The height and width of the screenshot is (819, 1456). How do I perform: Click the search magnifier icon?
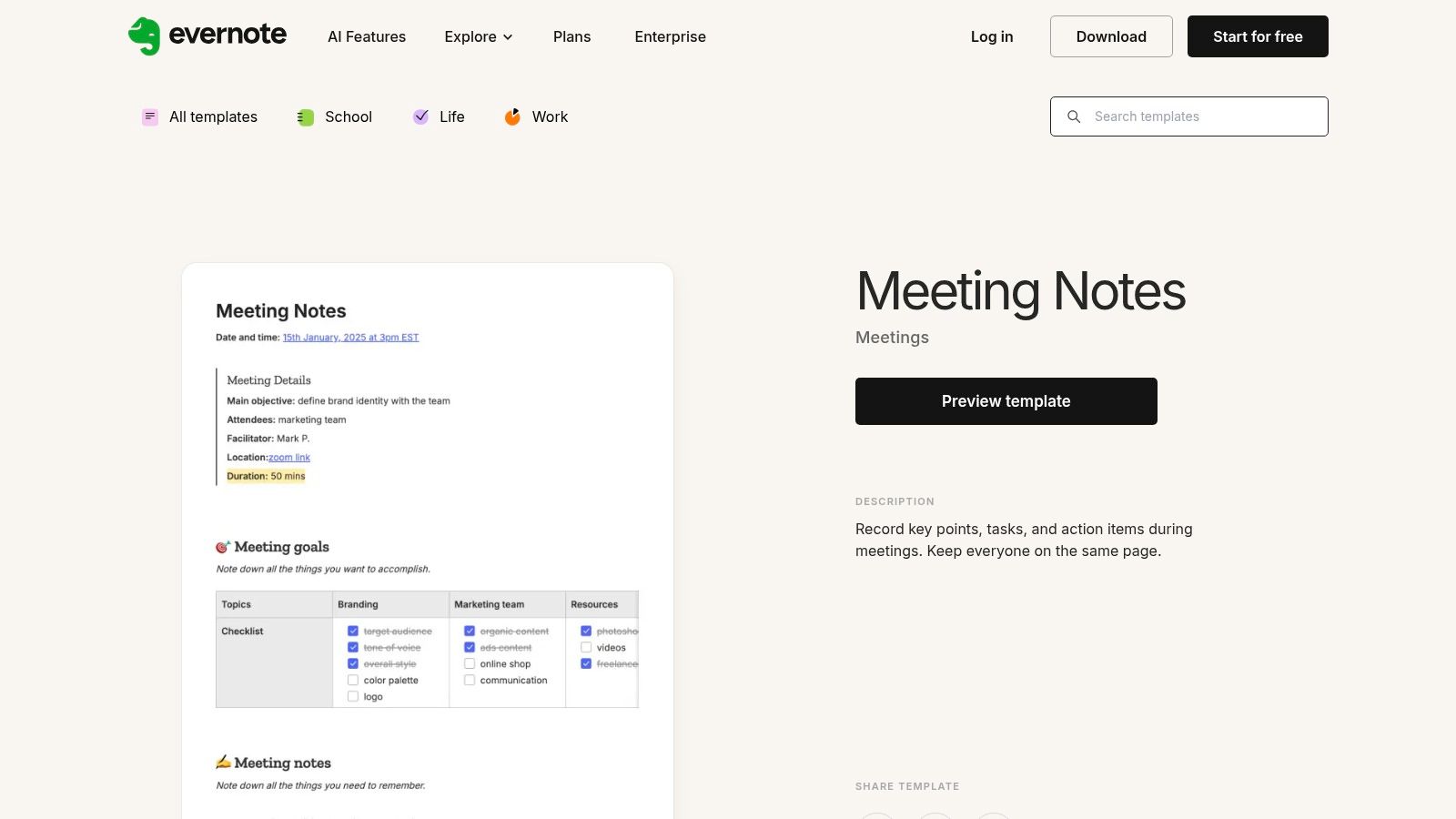(x=1074, y=116)
